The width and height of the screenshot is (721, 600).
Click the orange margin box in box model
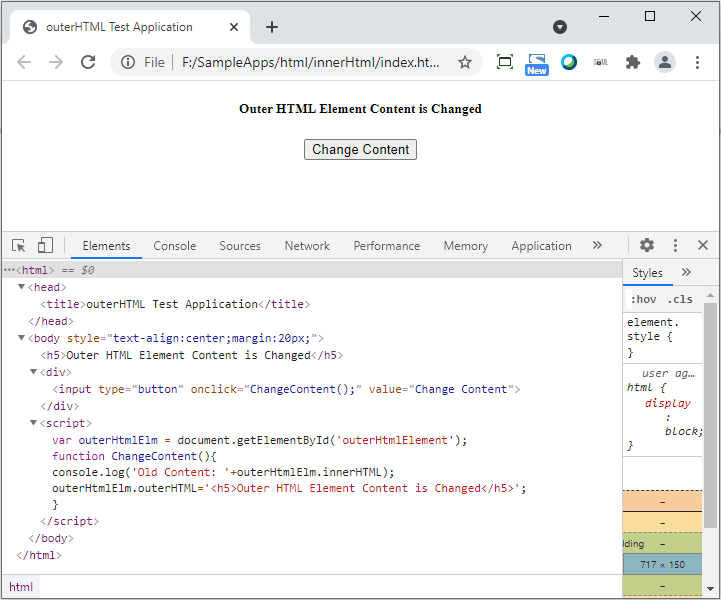pos(662,502)
